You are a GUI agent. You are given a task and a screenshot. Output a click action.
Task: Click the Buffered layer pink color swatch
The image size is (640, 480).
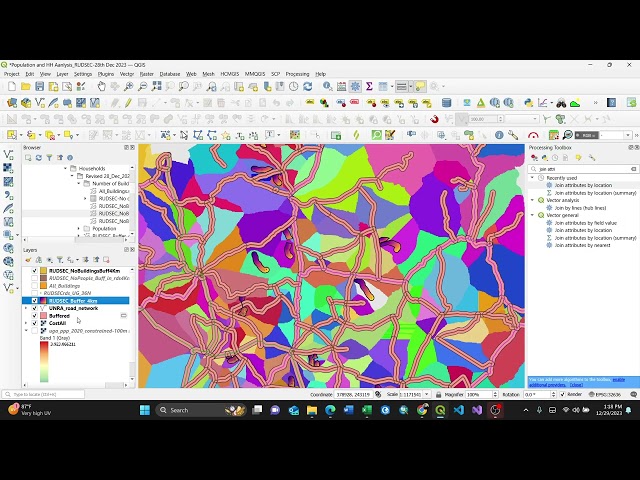tap(44, 316)
